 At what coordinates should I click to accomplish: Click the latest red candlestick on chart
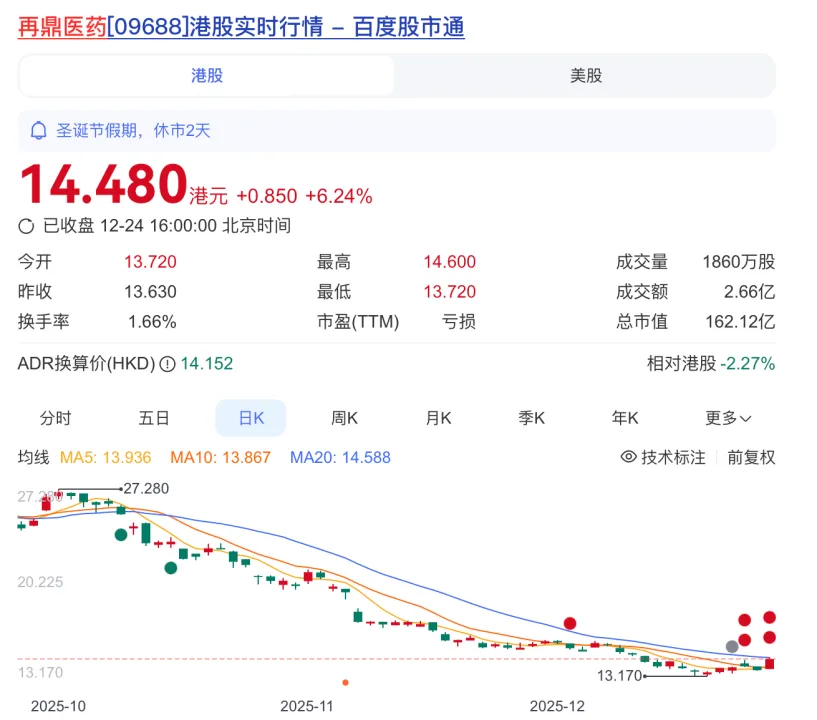point(769,663)
